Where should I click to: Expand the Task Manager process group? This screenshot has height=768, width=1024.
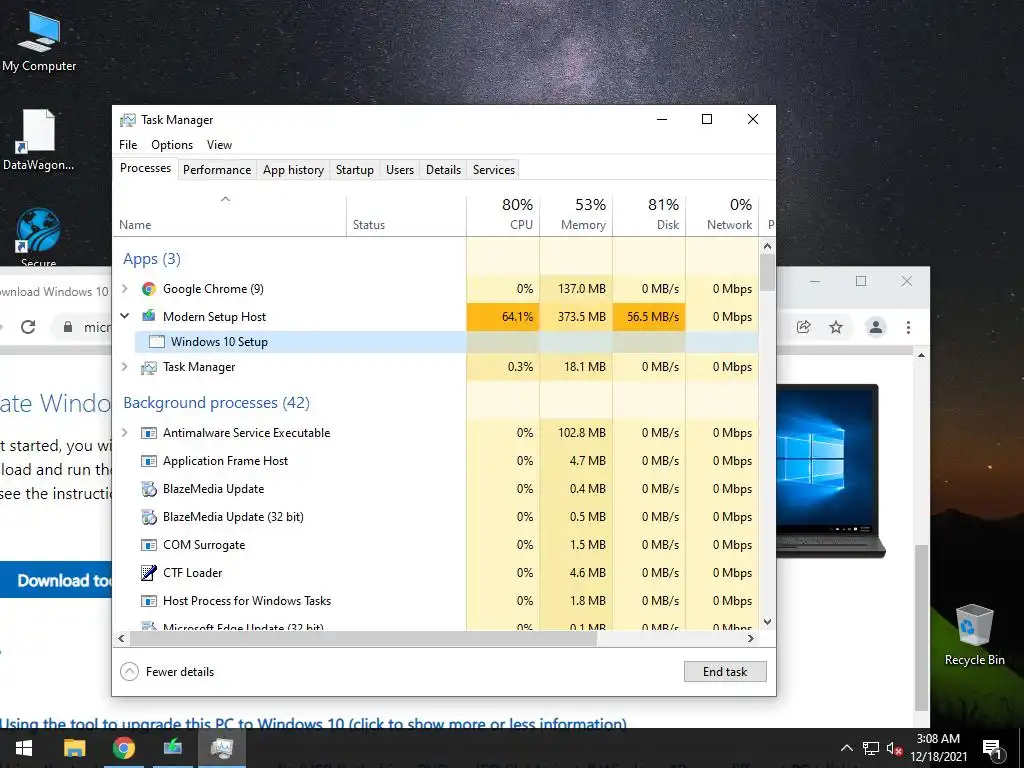click(x=125, y=367)
